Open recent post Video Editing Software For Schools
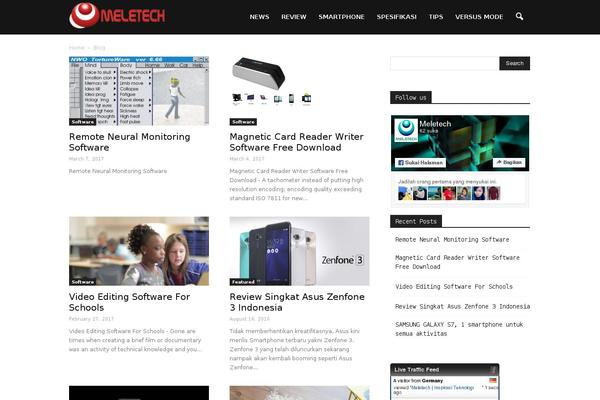This screenshot has width=600, height=400. (x=453, y=287)
